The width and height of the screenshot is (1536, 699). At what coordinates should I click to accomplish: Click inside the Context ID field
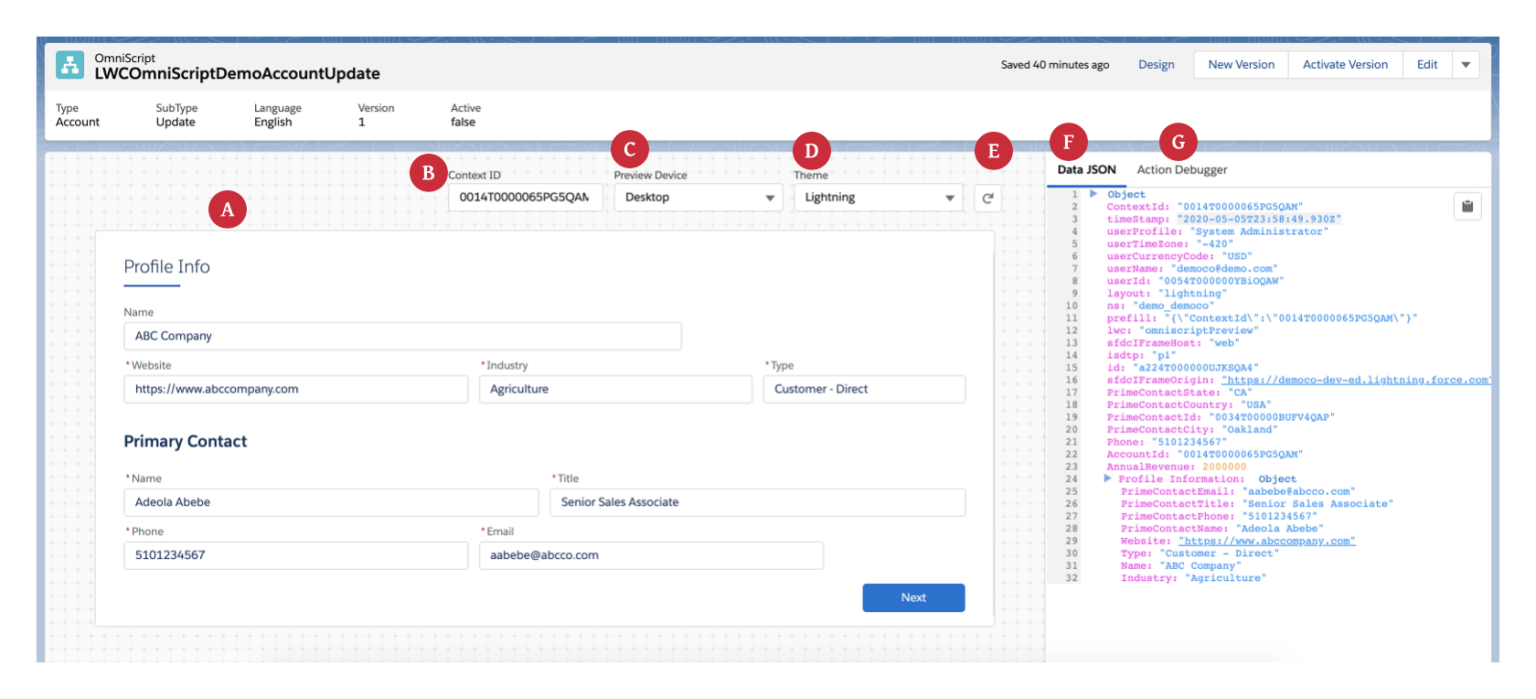524,197
